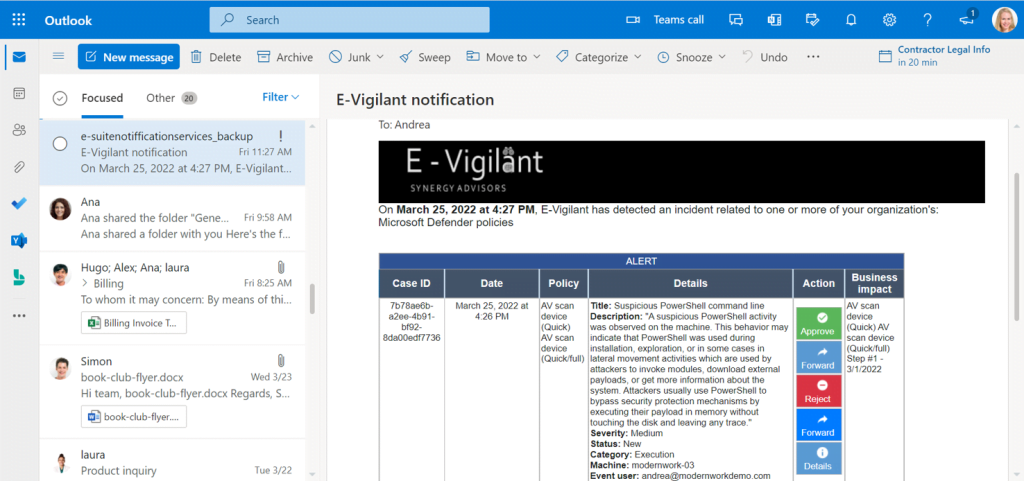Toggle the select all messages circle
Image resolution: width=1024 pixels, height=481 pixels.
click(x=59, y=98)
